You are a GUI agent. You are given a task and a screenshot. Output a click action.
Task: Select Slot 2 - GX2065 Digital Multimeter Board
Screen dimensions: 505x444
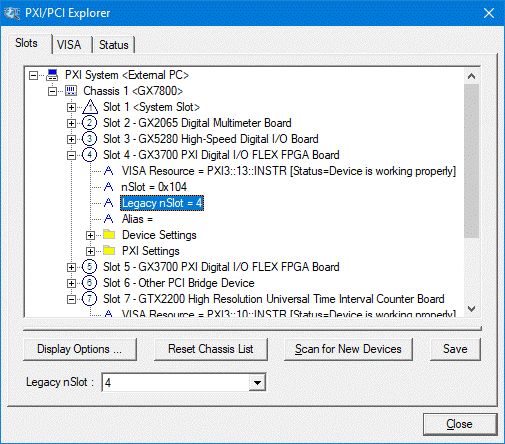[197, 123]
